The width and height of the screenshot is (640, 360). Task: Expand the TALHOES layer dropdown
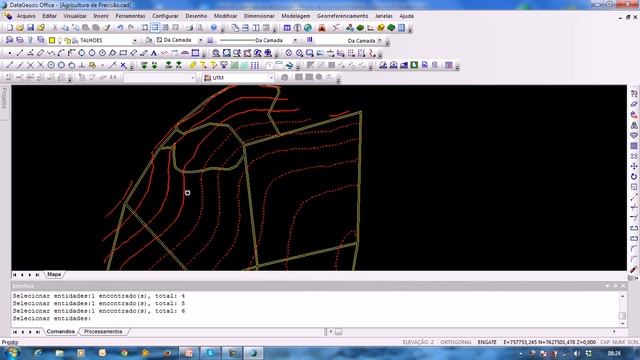point(135,40)
